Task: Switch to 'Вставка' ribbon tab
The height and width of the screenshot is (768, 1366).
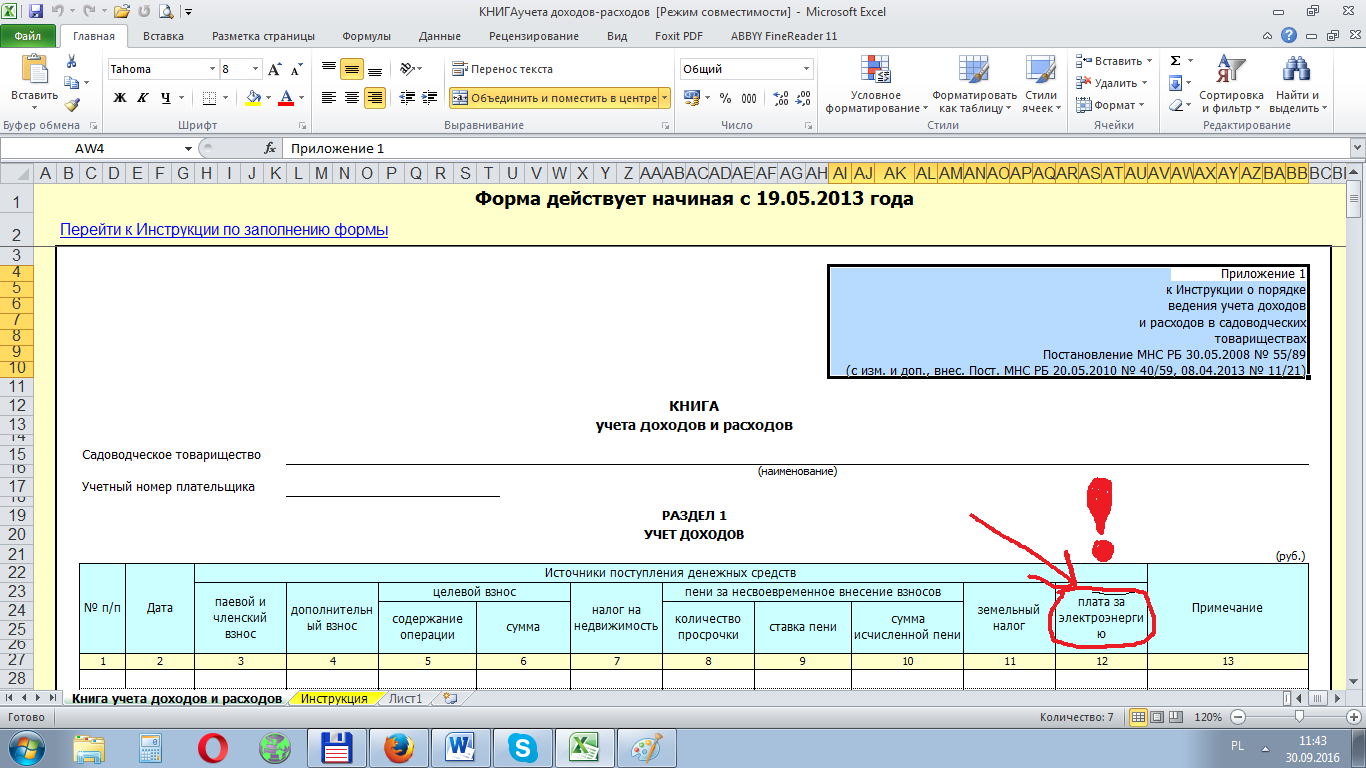Action: (x=163, y=35)
